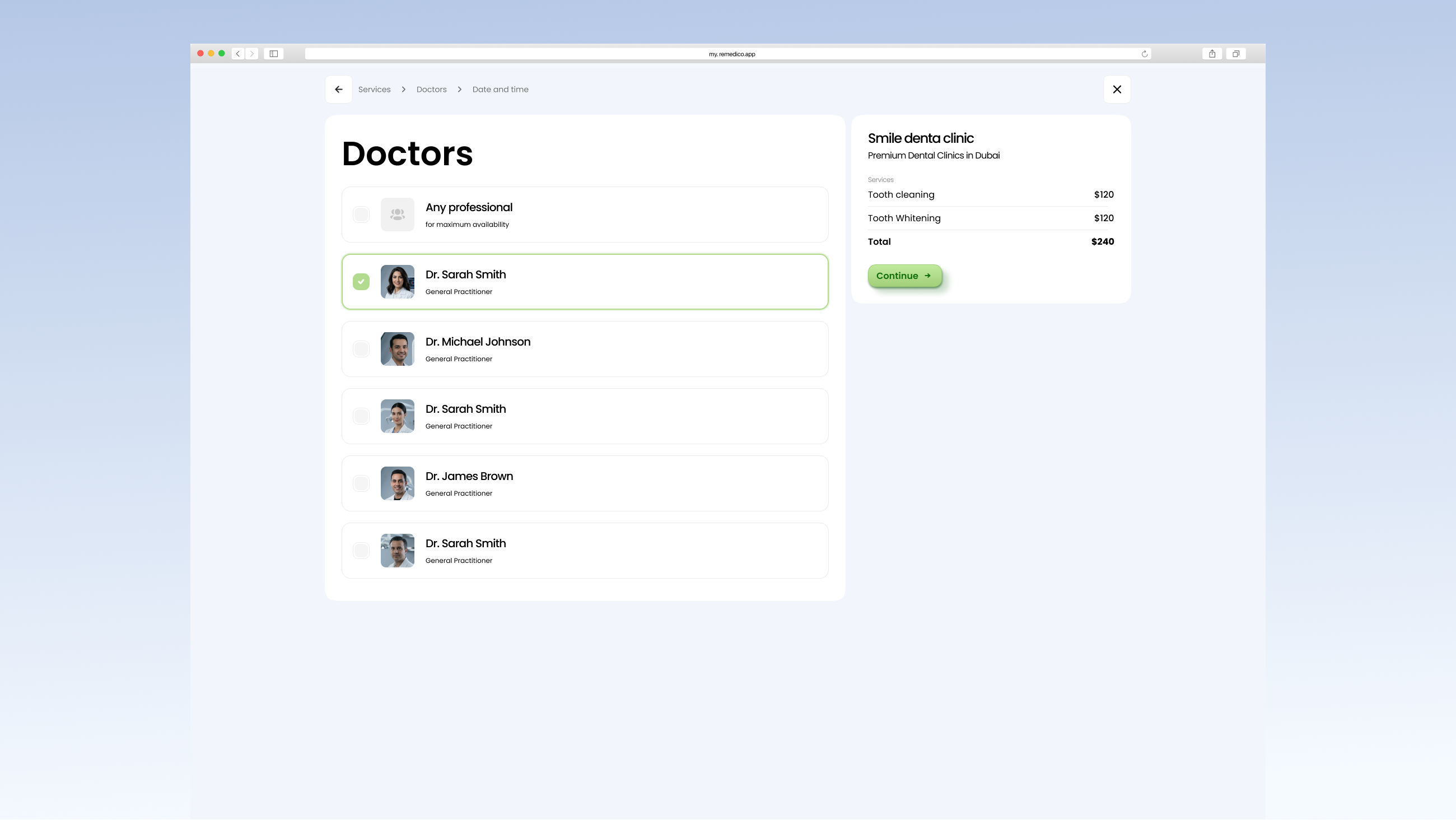The width and height of the screenshot is (1456, 820).
Task: Show browser tab overview icon
Action: point(1236,54)
